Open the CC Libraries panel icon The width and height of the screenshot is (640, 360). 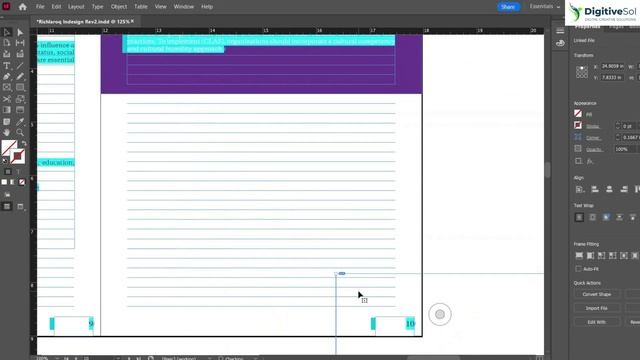[x=560, y=43]
